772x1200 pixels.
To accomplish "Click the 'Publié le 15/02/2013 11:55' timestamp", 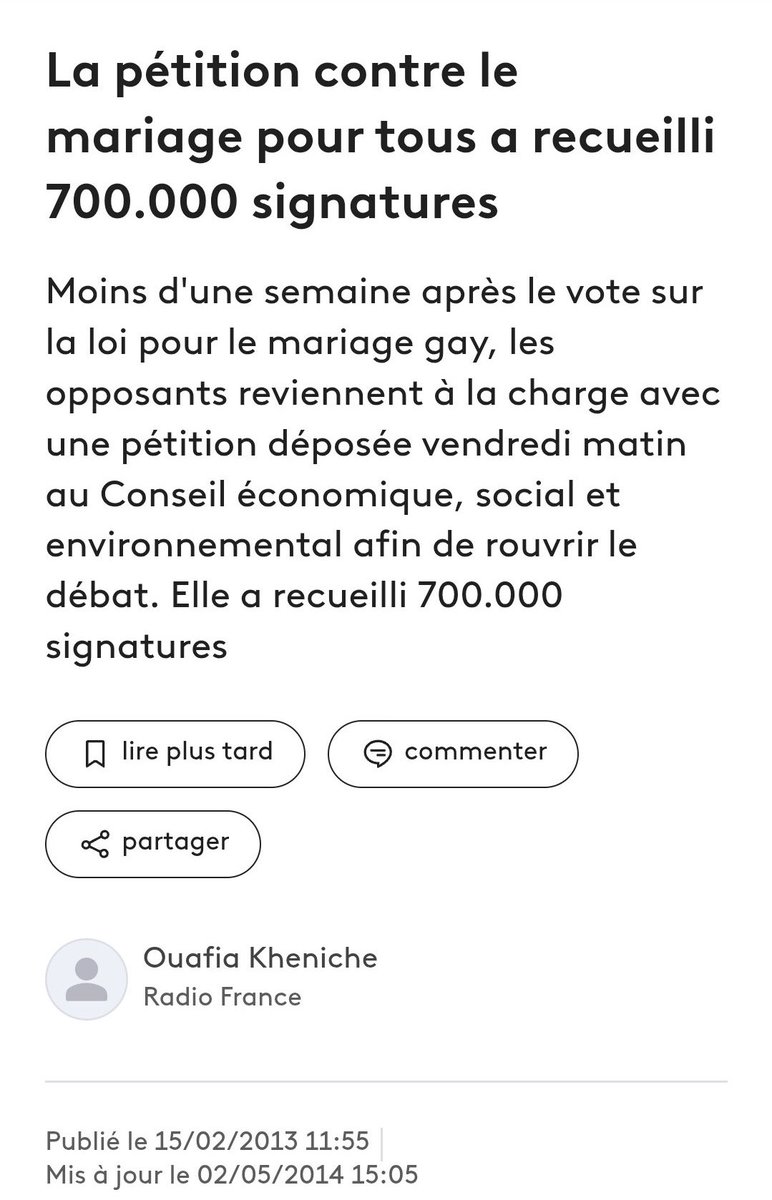I will (207, 1140).
